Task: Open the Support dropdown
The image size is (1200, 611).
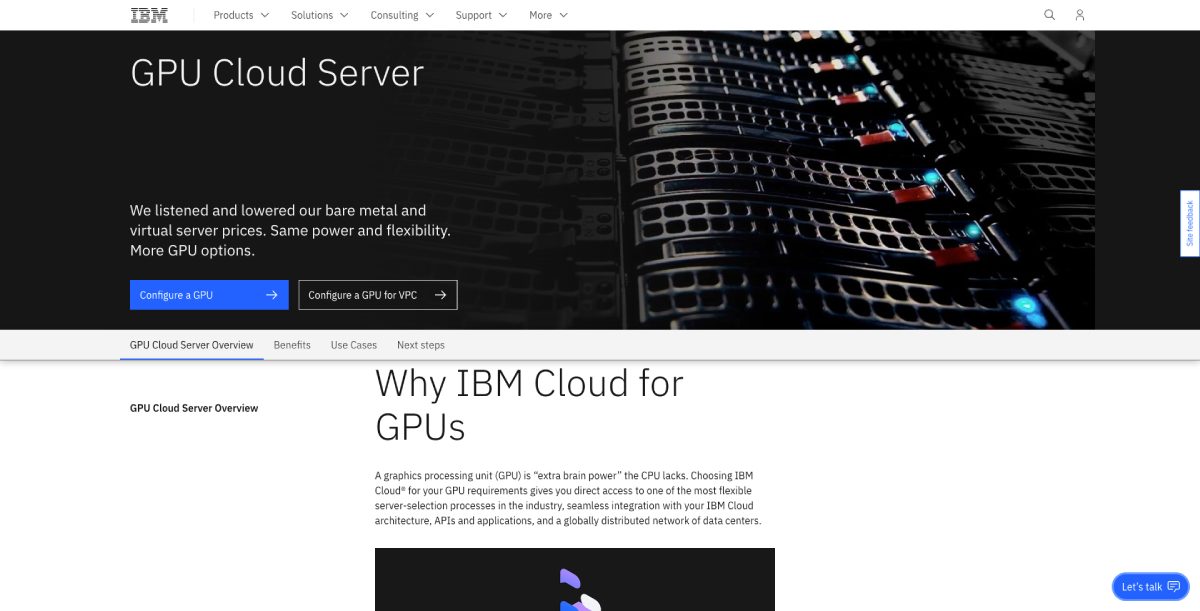Action: (x=480, y=15)
